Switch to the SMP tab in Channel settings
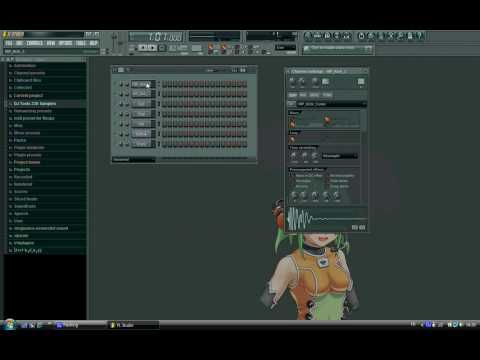The height and width of the screenshot is (360, 480). click(x=293, y=95)
